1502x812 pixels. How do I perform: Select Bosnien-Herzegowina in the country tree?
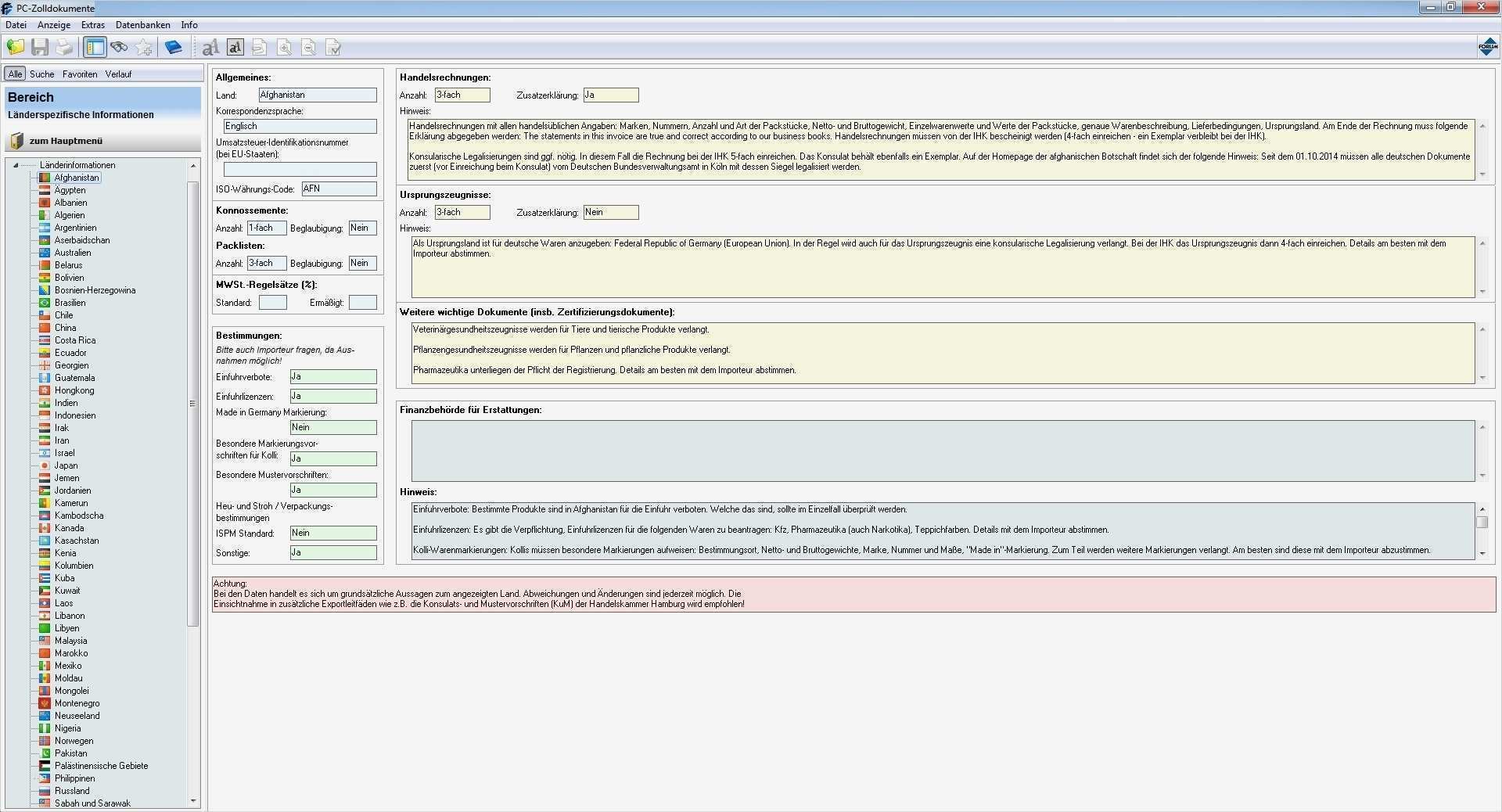point(95,290)
